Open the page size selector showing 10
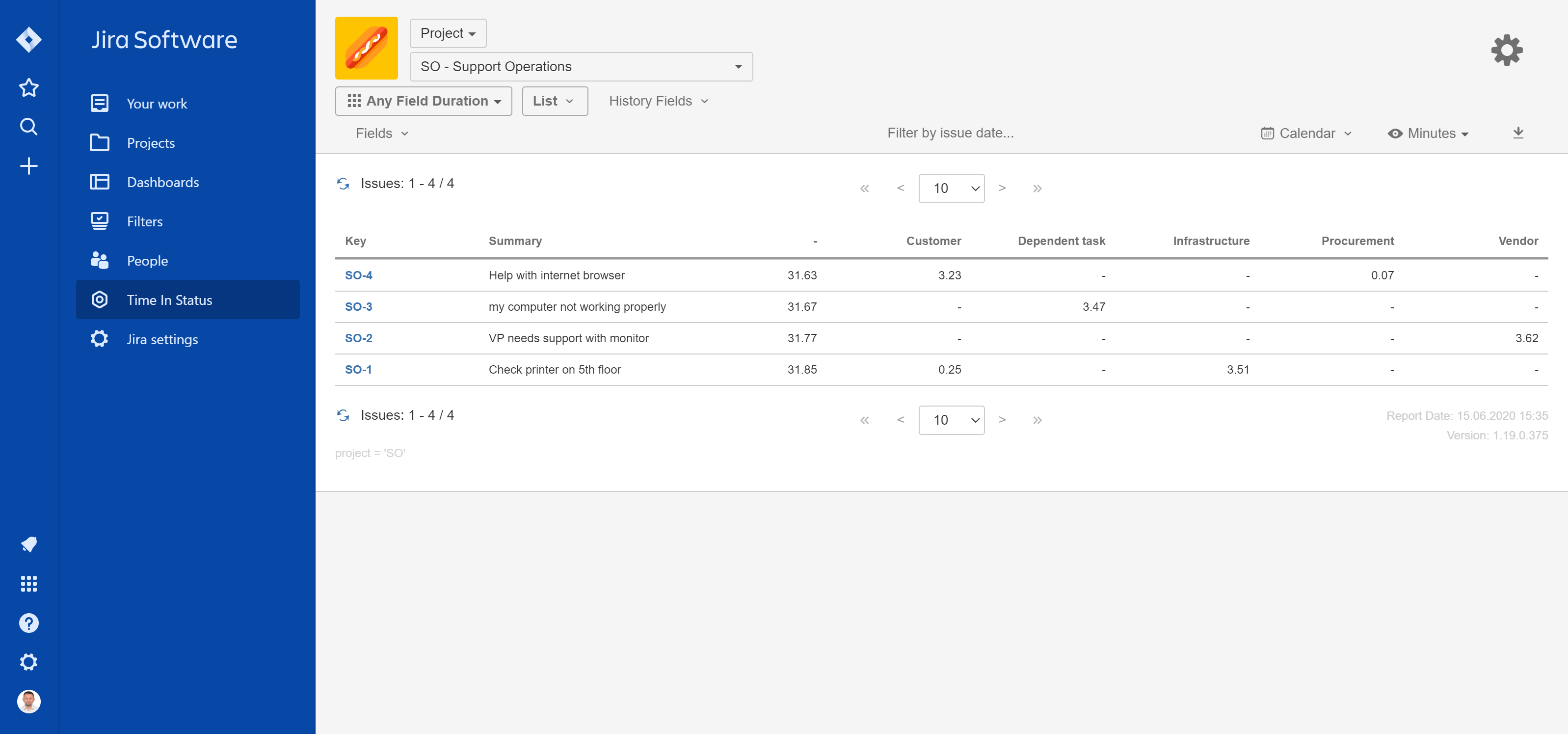Image resolution: width=1568 pixels, height=734 pixels. pyautogui.click(x=951, y=188)
